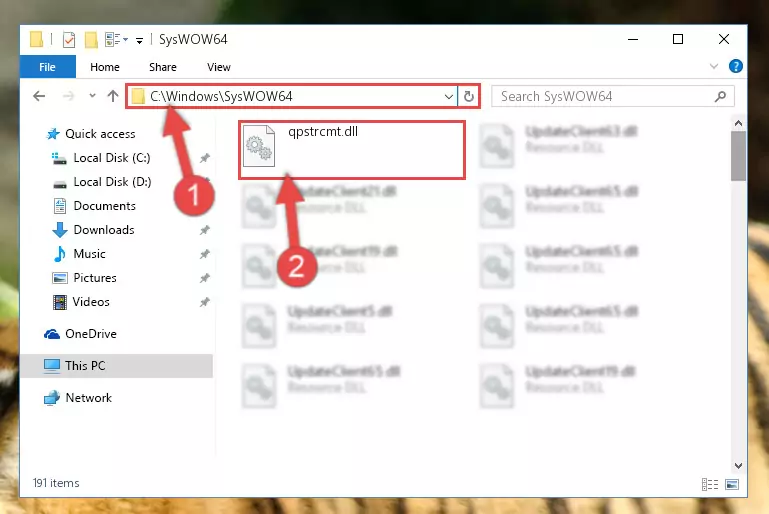The height and width of the screenshot is (514, 769).
Task: Go up one folder level
Action: point(113,96)
